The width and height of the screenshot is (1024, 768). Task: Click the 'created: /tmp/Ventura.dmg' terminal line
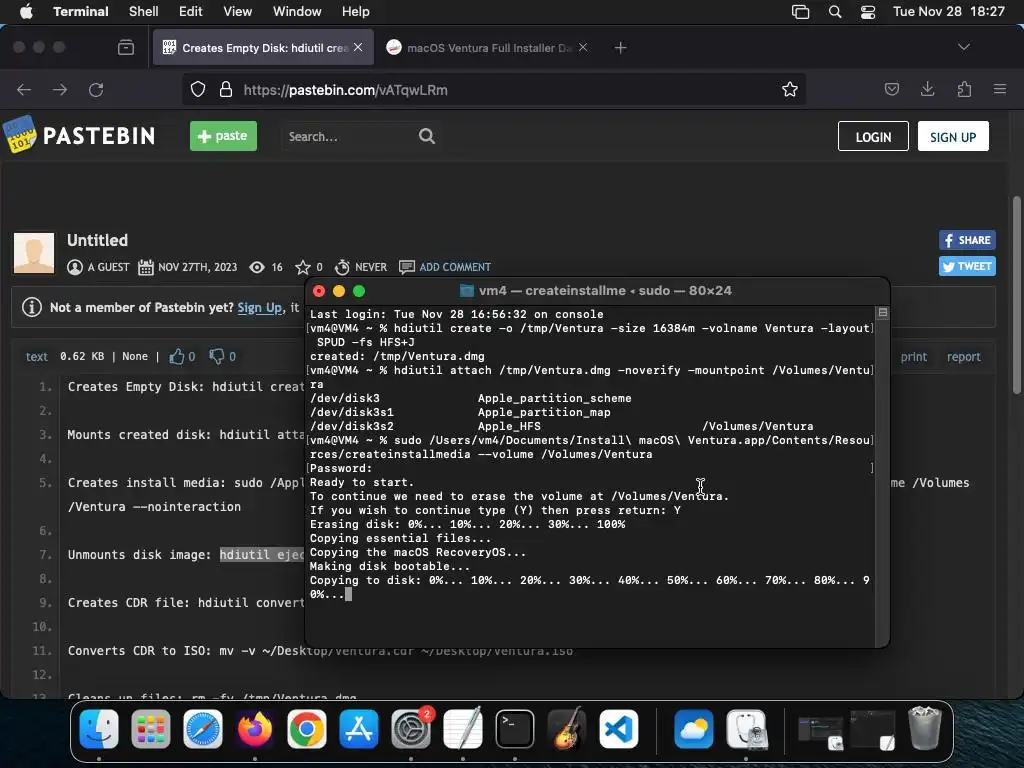(x=397, y=356)
